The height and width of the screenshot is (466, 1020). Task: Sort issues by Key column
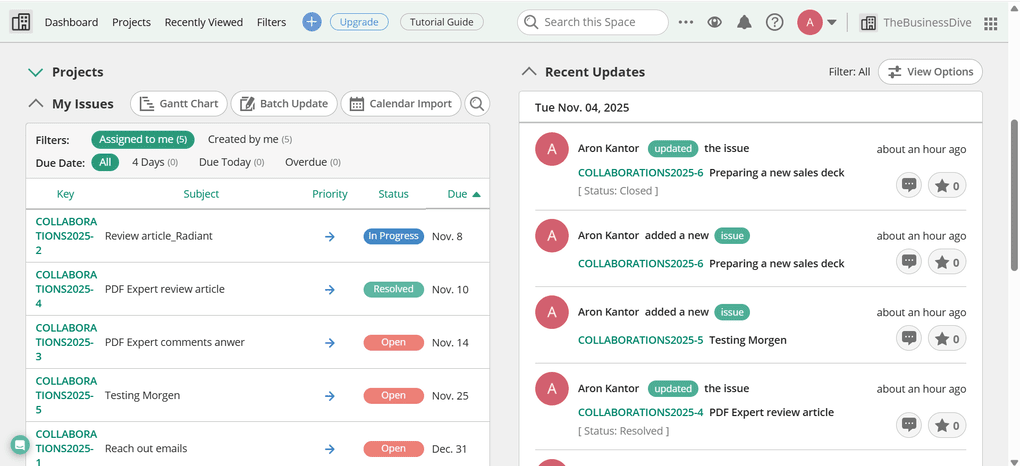(x=65, y=194)
